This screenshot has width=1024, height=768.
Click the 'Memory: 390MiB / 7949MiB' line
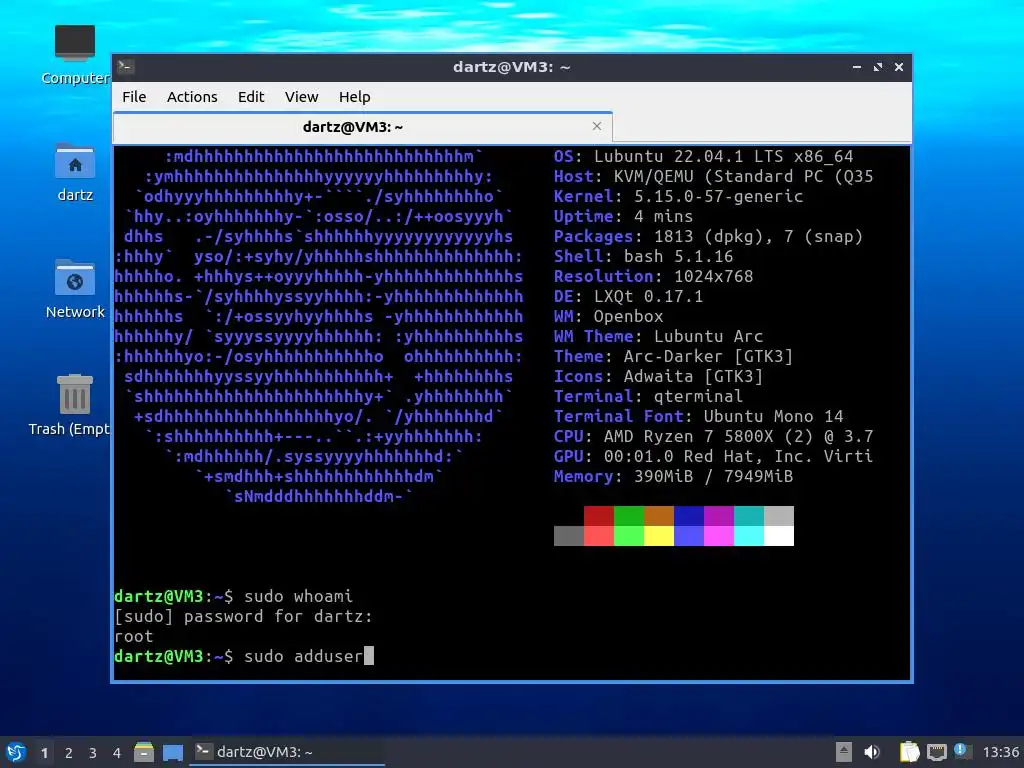pyautogui.click(x=673, y=477)
